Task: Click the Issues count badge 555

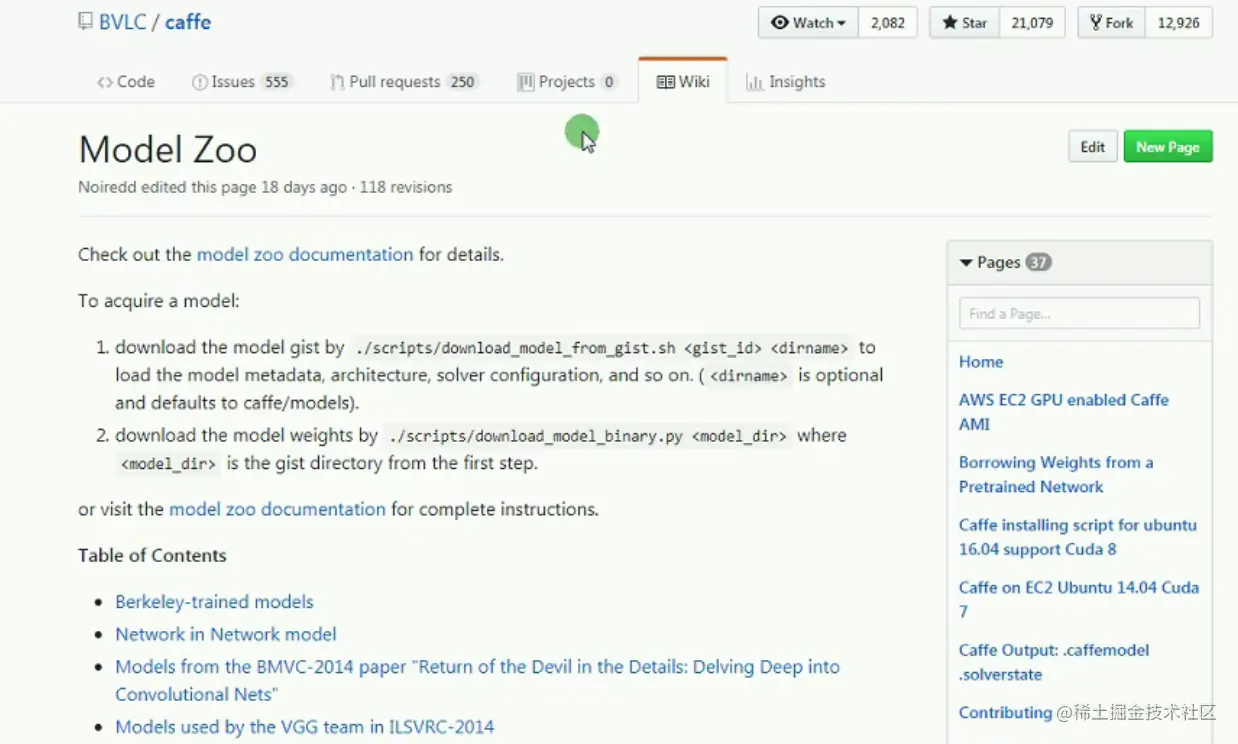Action: tap(277, 82)
